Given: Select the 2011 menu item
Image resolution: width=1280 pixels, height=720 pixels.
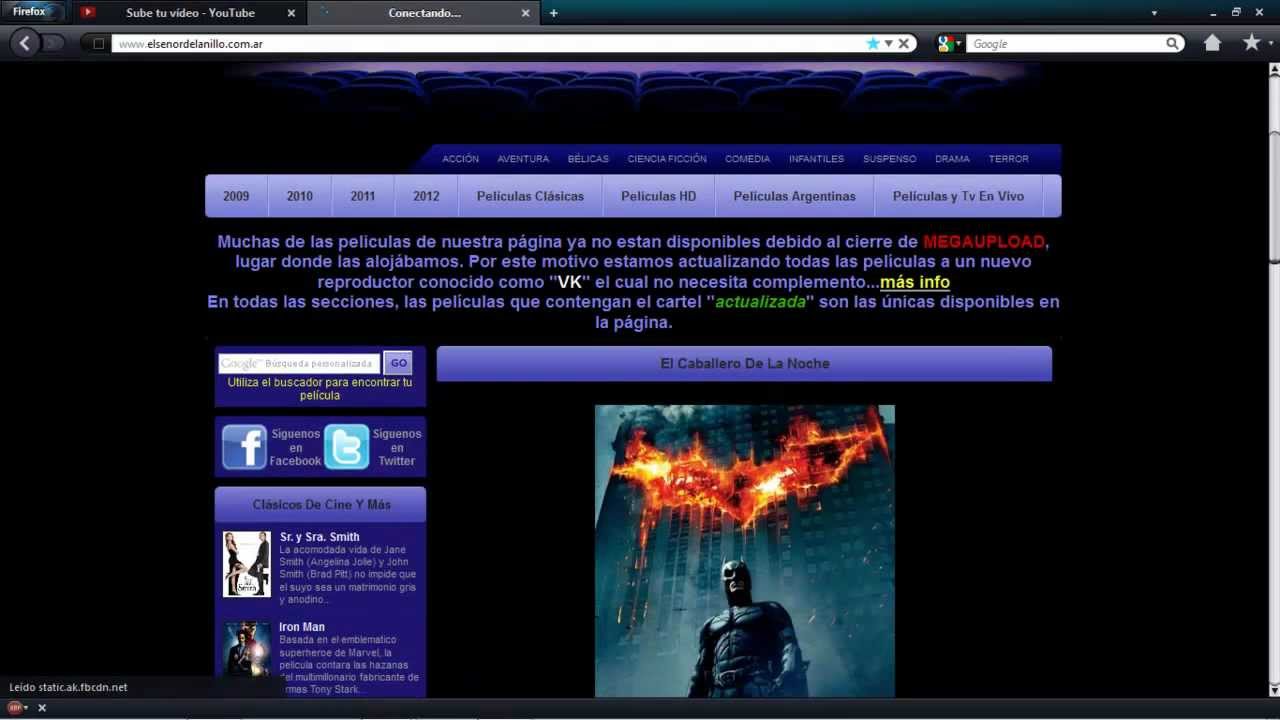Looking at the screenshot, I should [363, 196].
